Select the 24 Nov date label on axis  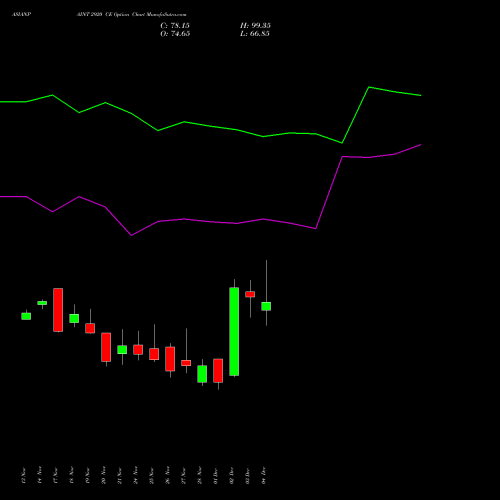click(x=136, y=475)
